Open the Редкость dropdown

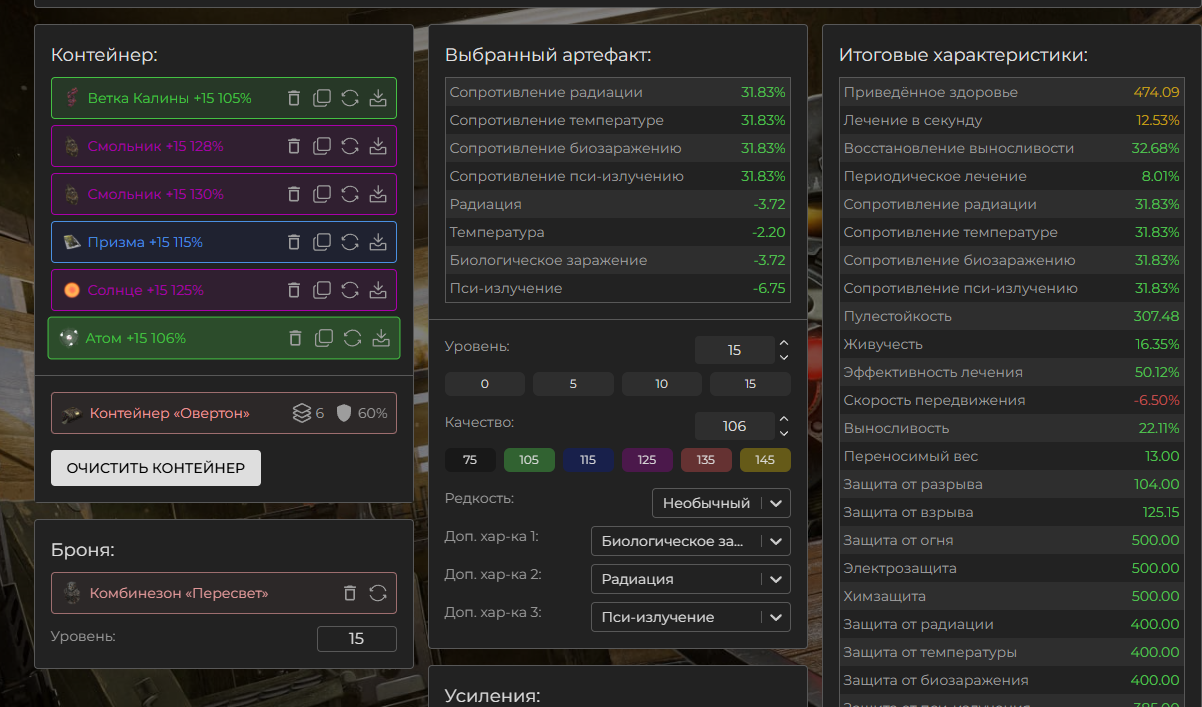tap(721, 503)
